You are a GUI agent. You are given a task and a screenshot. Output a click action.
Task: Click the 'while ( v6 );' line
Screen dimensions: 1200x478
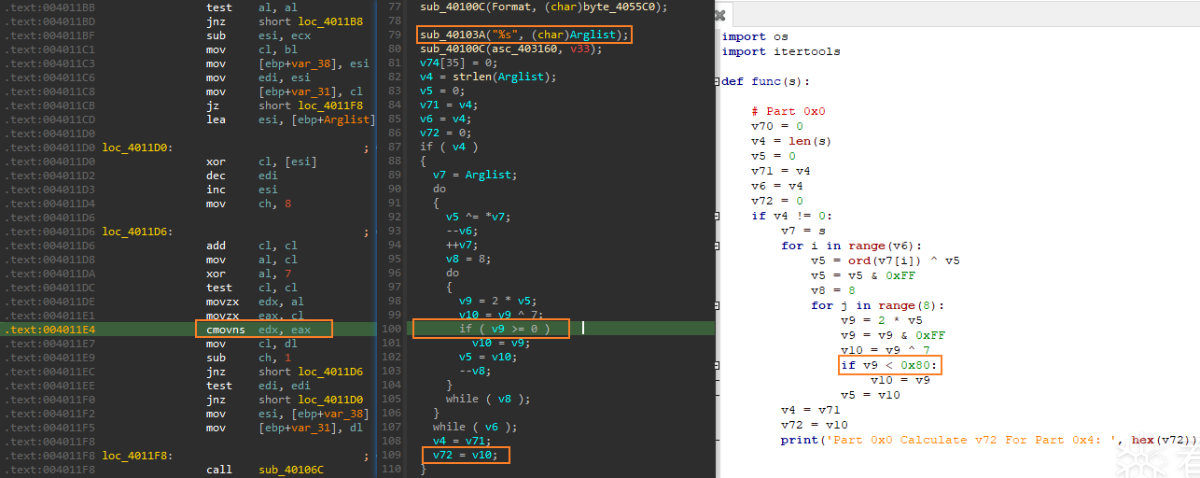click(475, 426)
